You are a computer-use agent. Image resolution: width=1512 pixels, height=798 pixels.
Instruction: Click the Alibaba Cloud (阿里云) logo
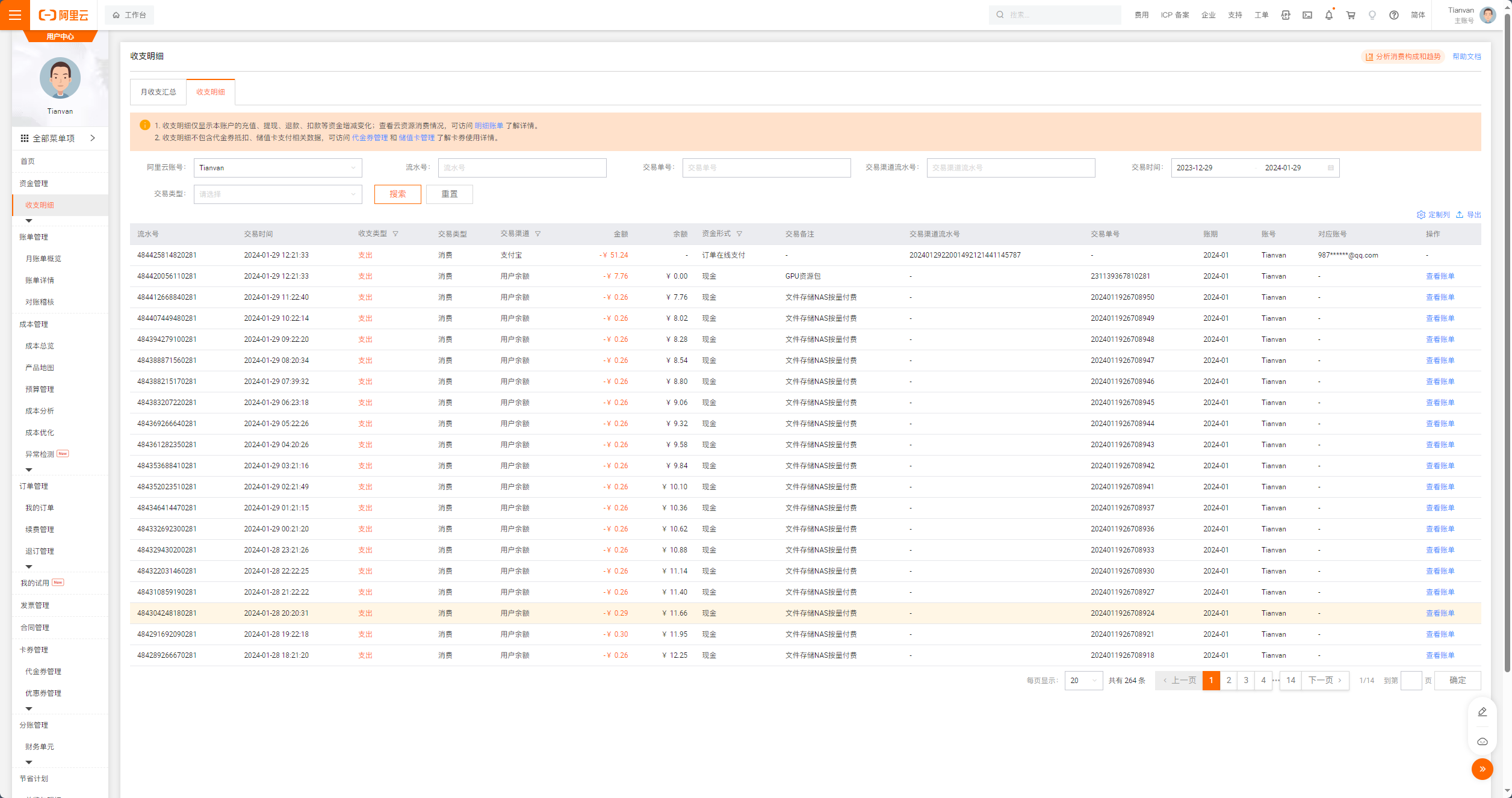coord(63,15)
